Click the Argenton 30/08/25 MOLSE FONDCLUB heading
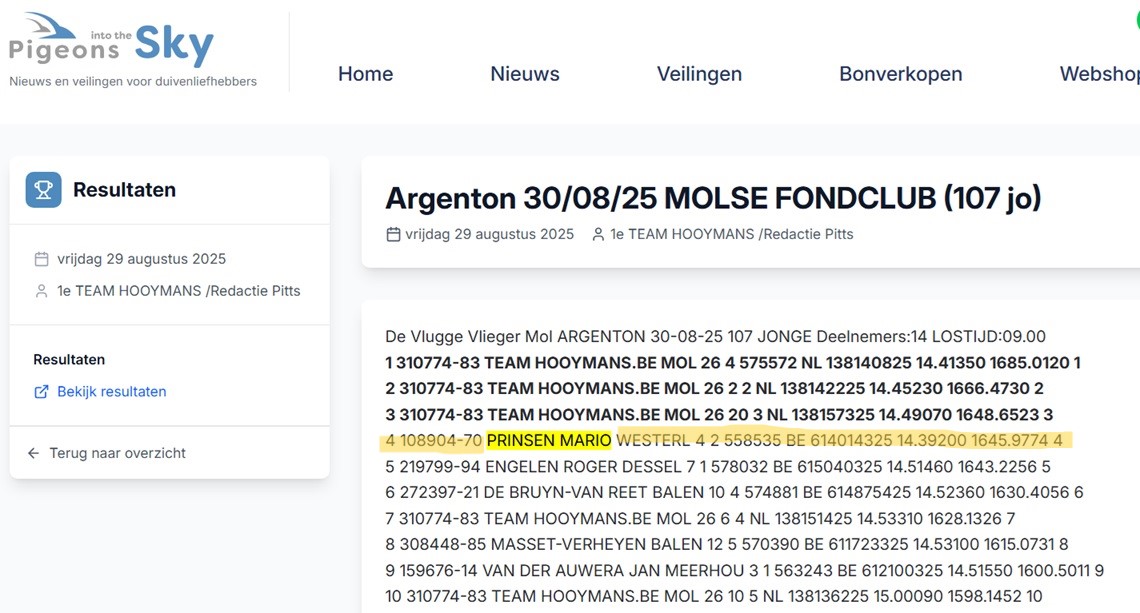 [x=713, y=198]
